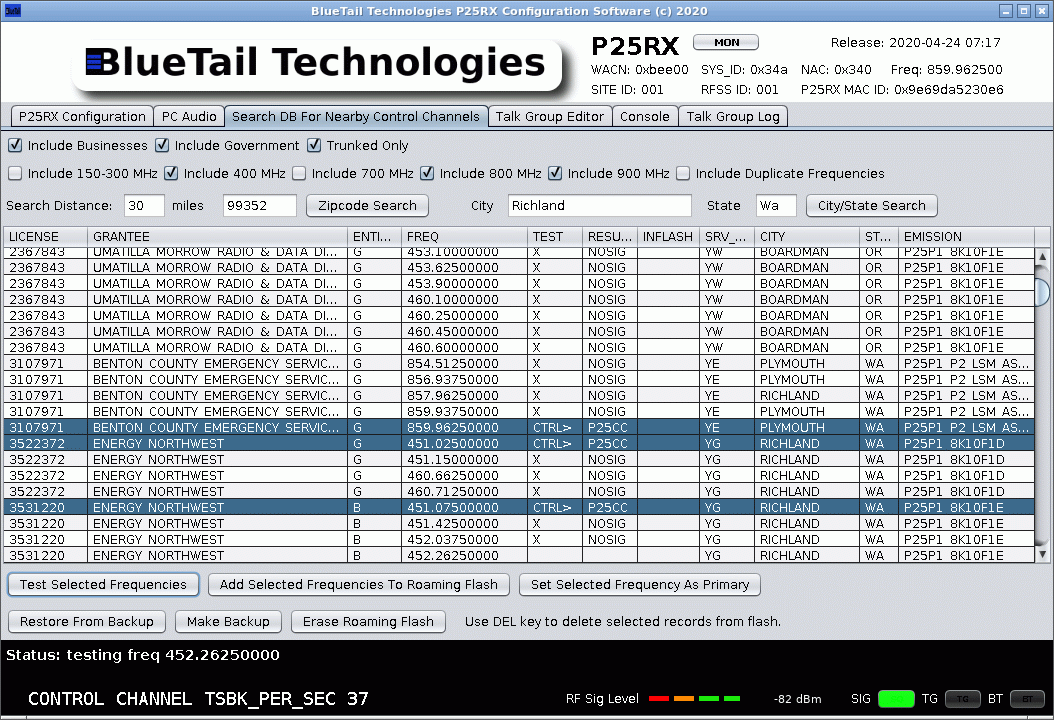Uncheck Include 400 MHz

pos(171,173)
